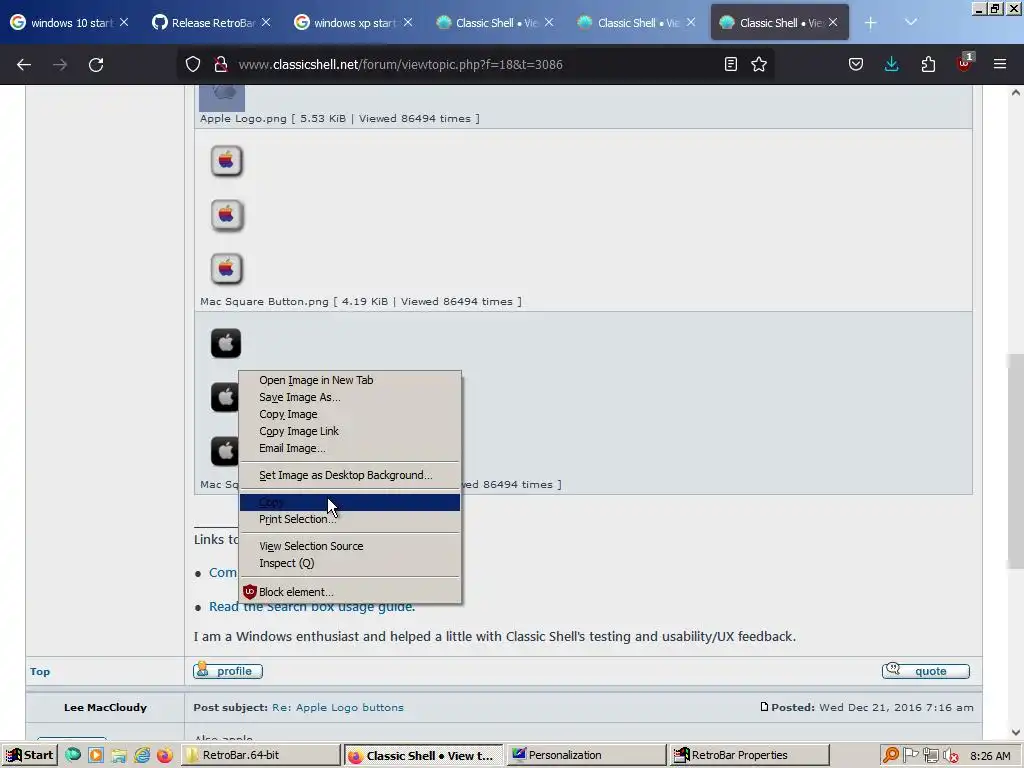
Task: Choose Inspect (Q)
Action: point(350,563)
